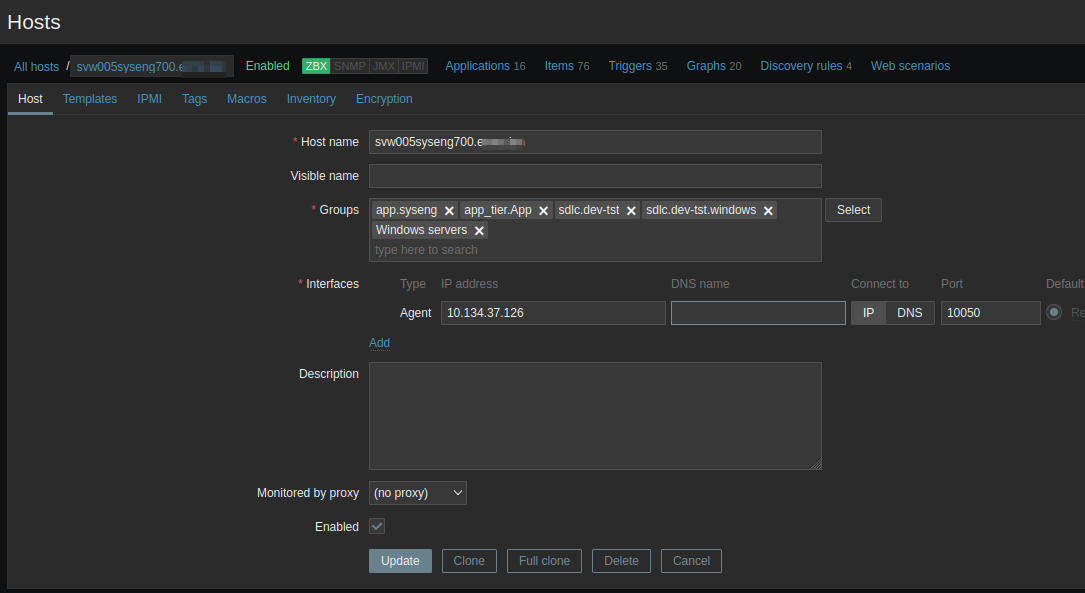Switch Connect to option to DNS

[x=909, y=313]
